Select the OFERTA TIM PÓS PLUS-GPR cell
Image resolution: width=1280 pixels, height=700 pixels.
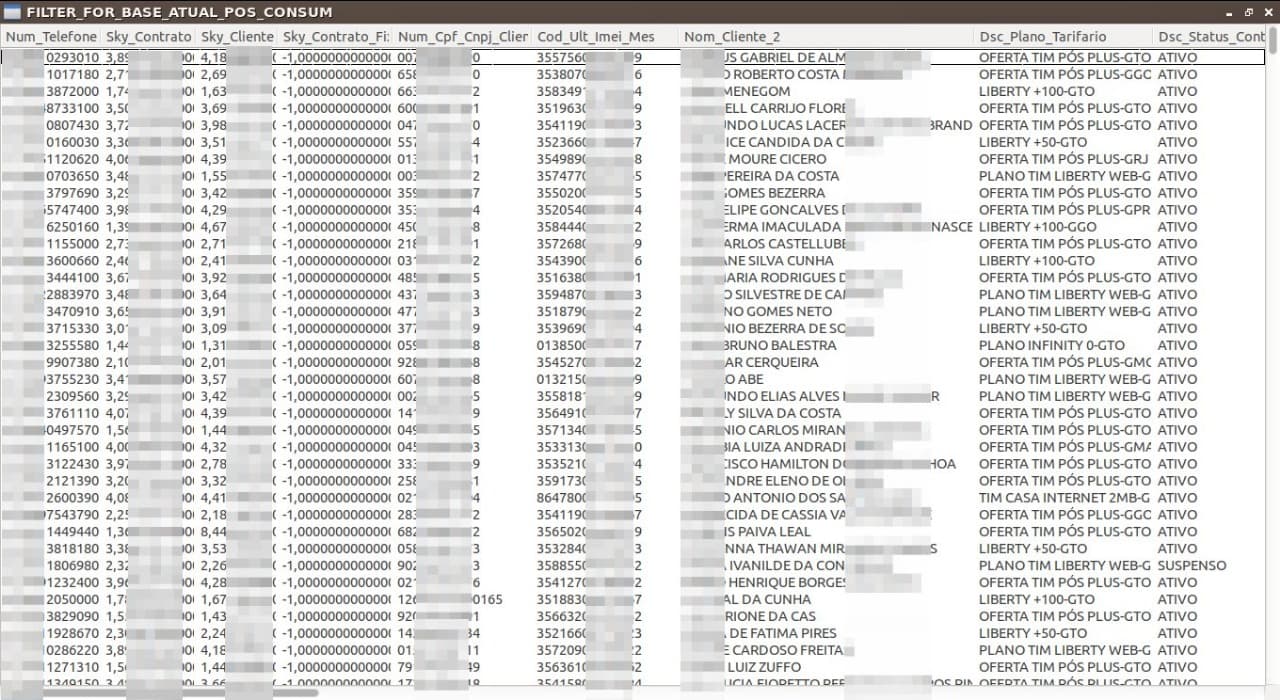point(1063,209)
